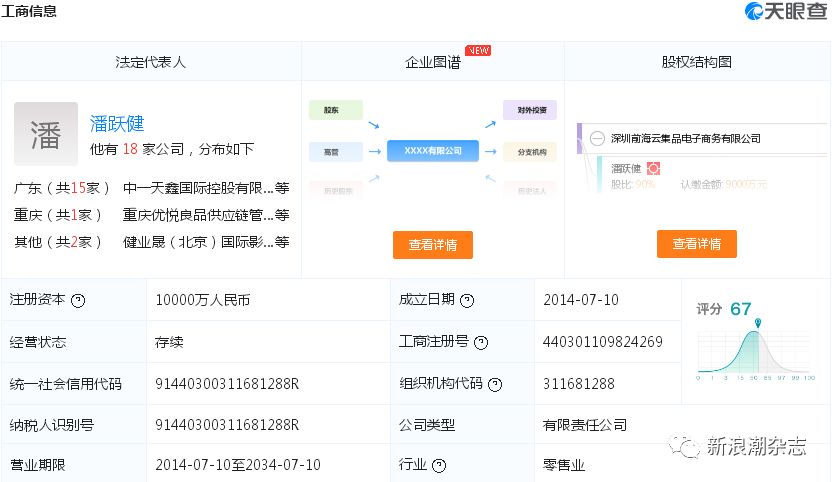
Task: Collapse the 深圳前海云集品电子商务有限公司 node
Action: [597, 139]
